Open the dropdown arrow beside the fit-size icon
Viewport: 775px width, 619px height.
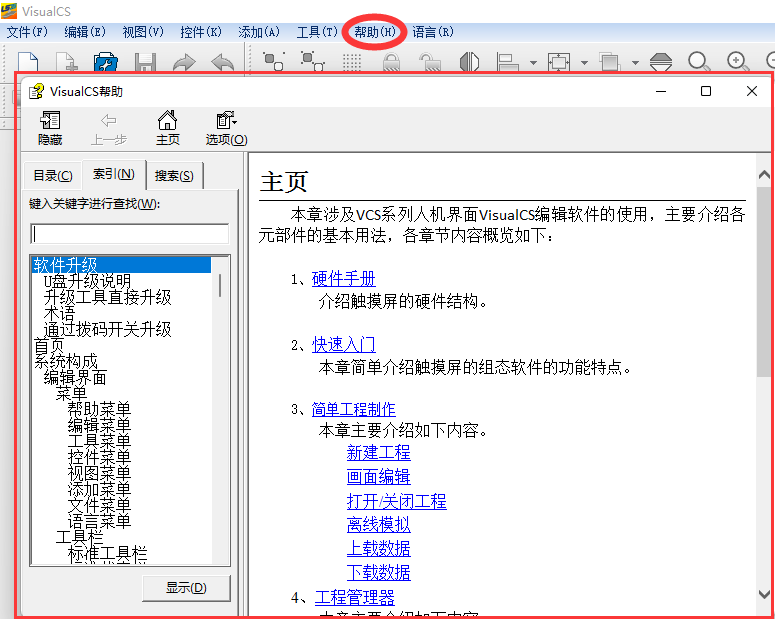pos(584,63)
